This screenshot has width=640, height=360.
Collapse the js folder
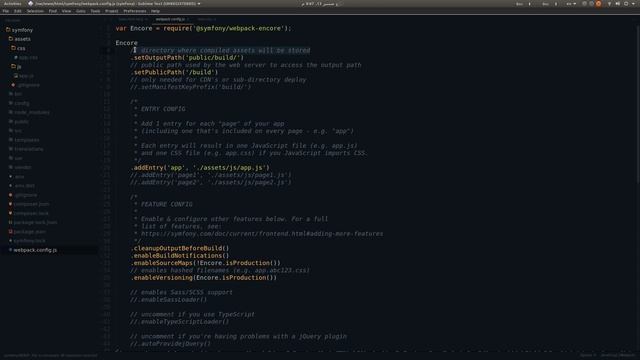tap(19, 67)
